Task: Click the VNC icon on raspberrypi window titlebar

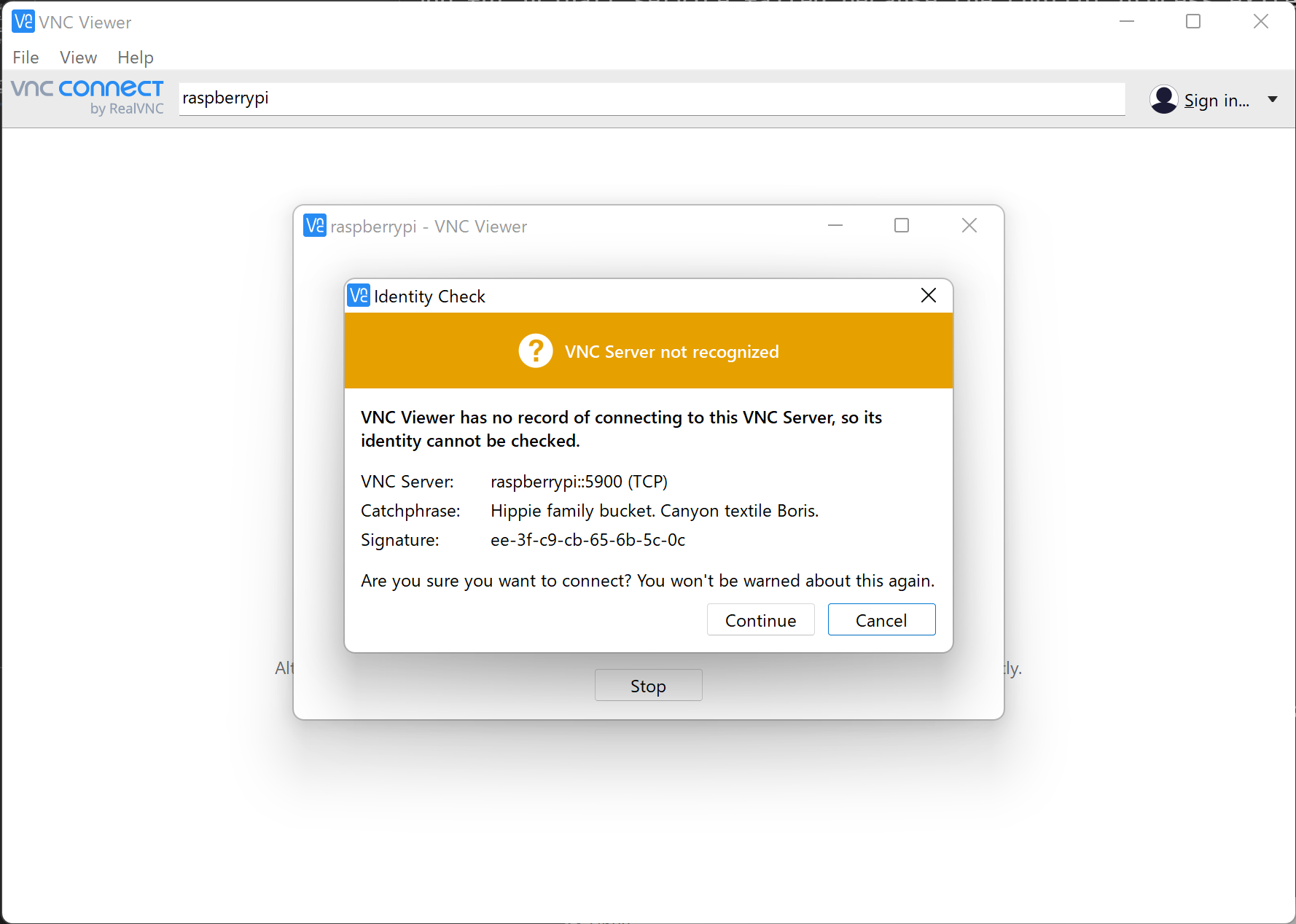Action: [313, 226]
